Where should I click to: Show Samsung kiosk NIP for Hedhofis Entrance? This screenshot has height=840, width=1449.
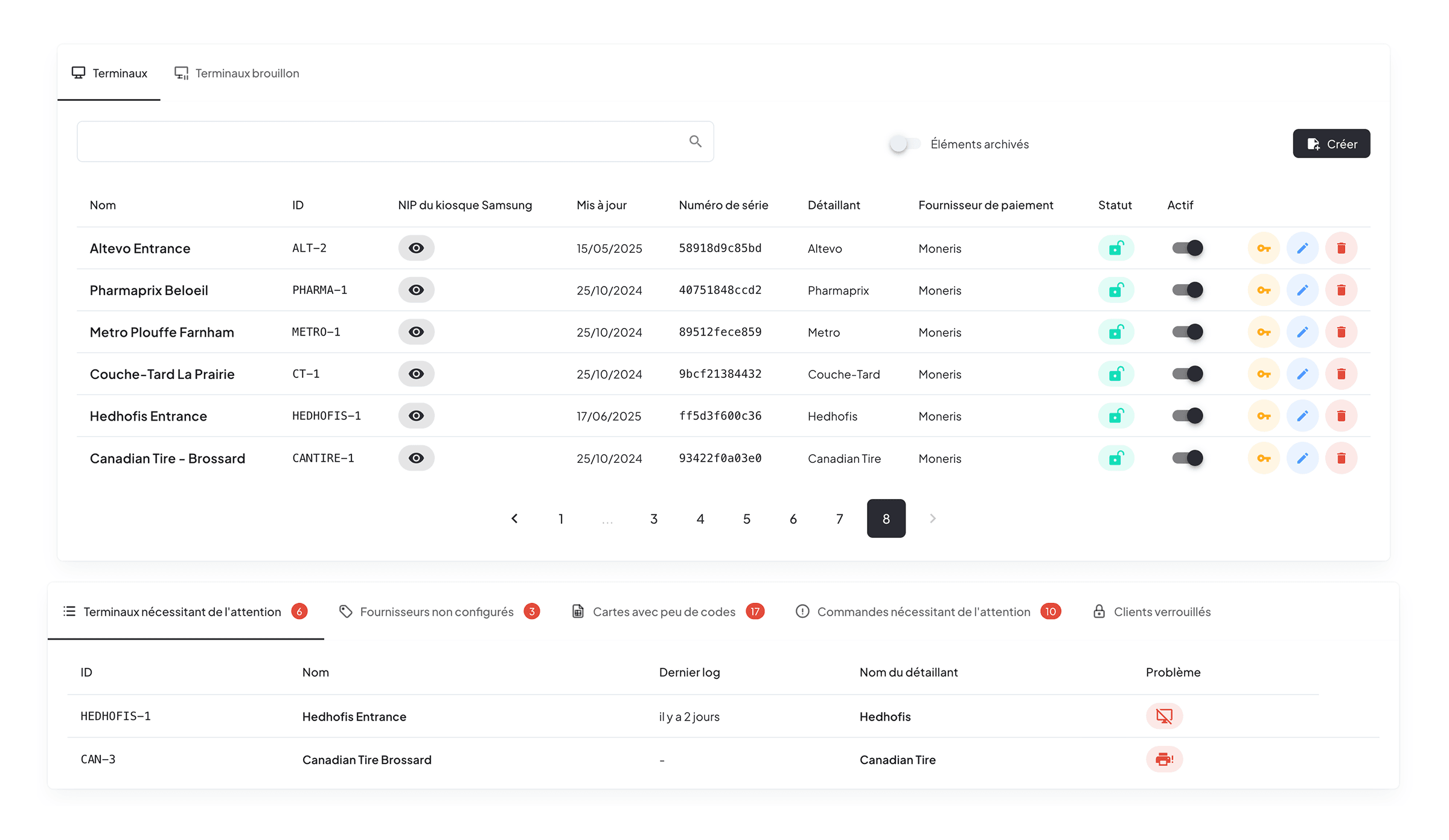416,416
